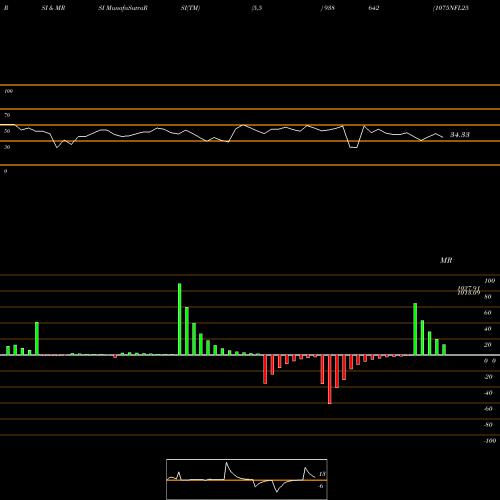Click the 70 level label on RSI scale

[x=7, y=115]
